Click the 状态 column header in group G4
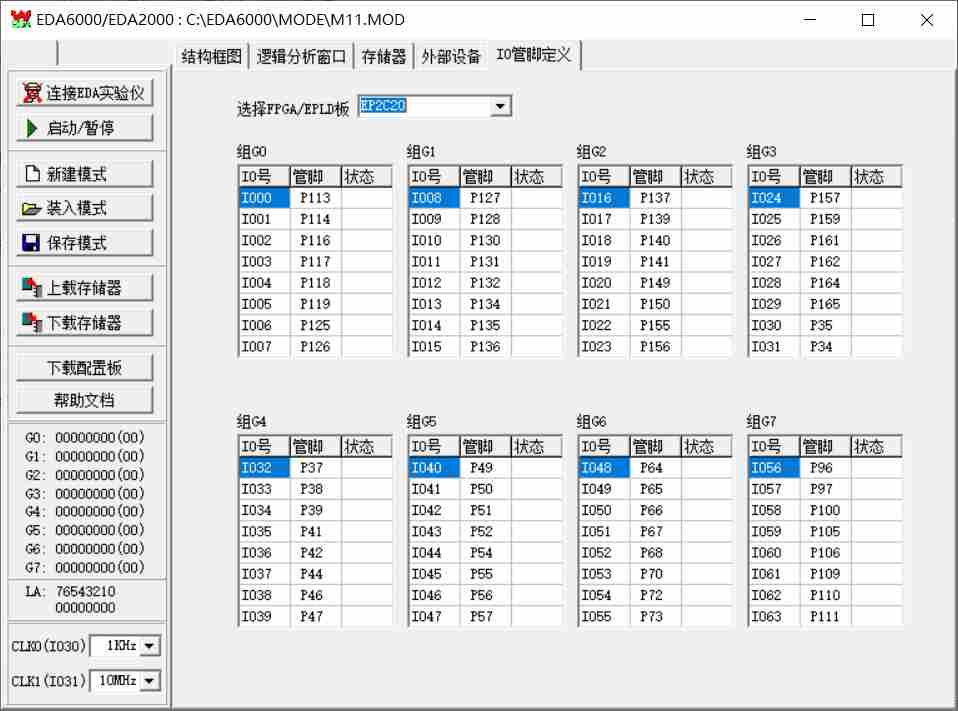The image size is (958, 711). 366,446
